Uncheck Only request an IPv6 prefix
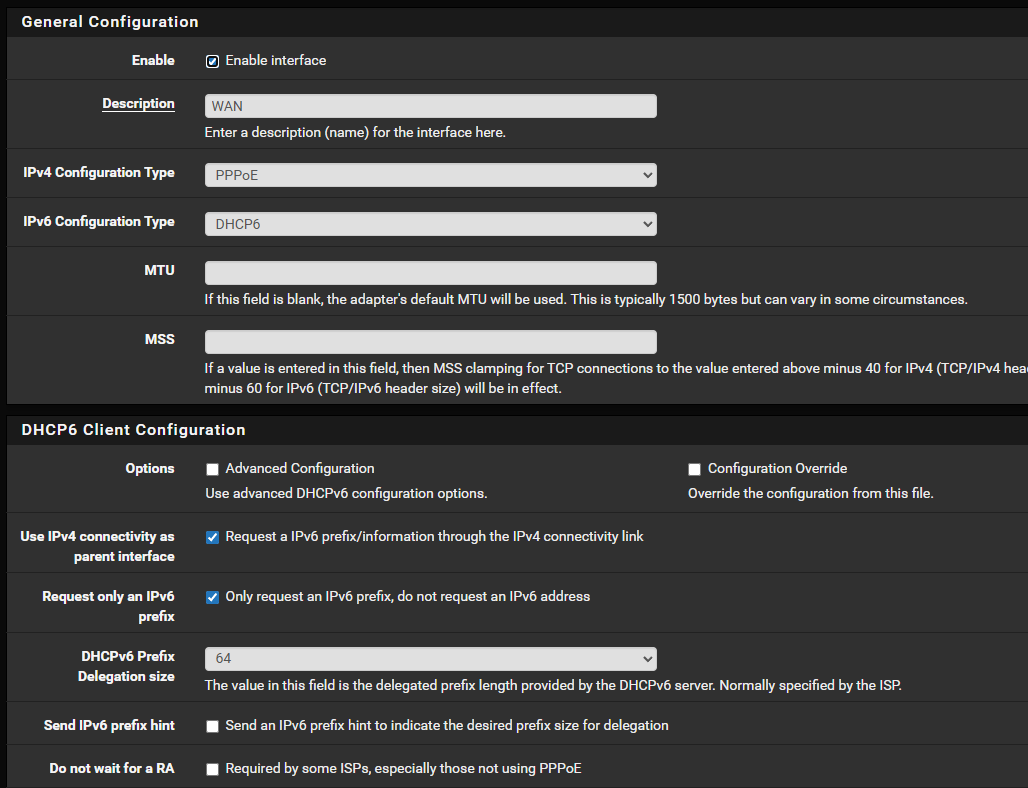 tap(212, 597)
